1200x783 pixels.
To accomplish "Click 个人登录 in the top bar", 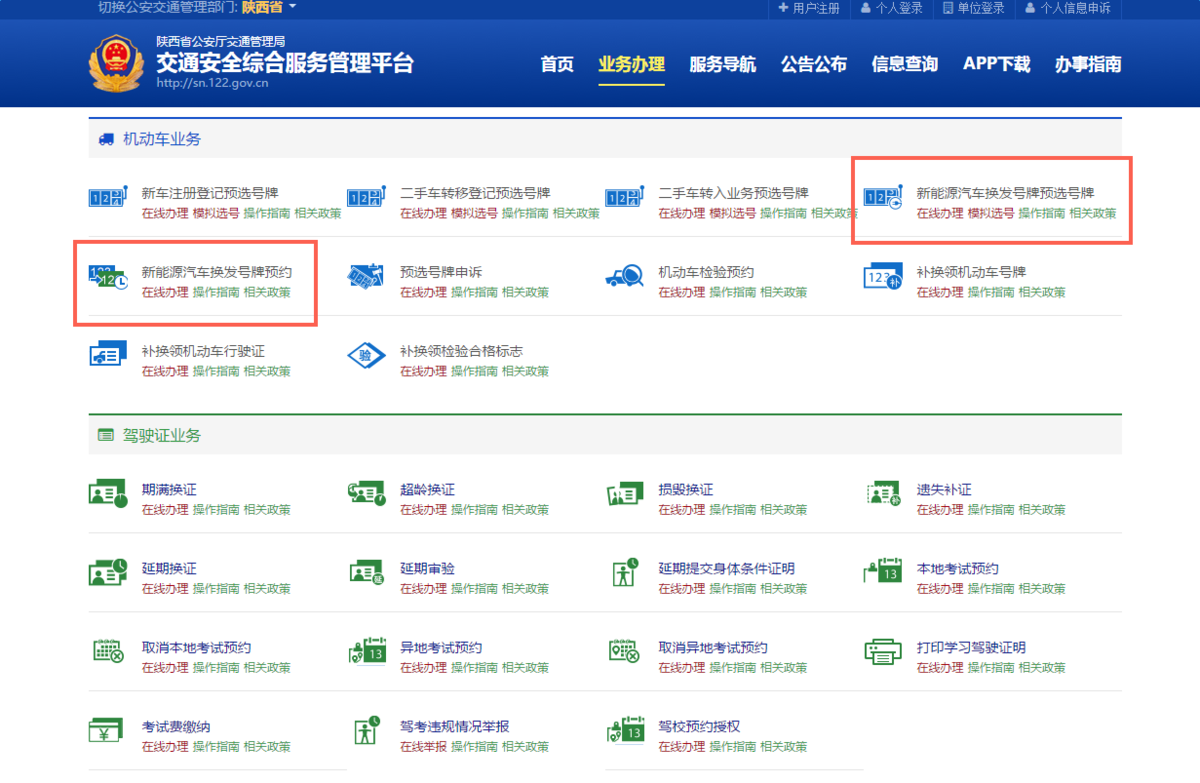I will [891, 8].
